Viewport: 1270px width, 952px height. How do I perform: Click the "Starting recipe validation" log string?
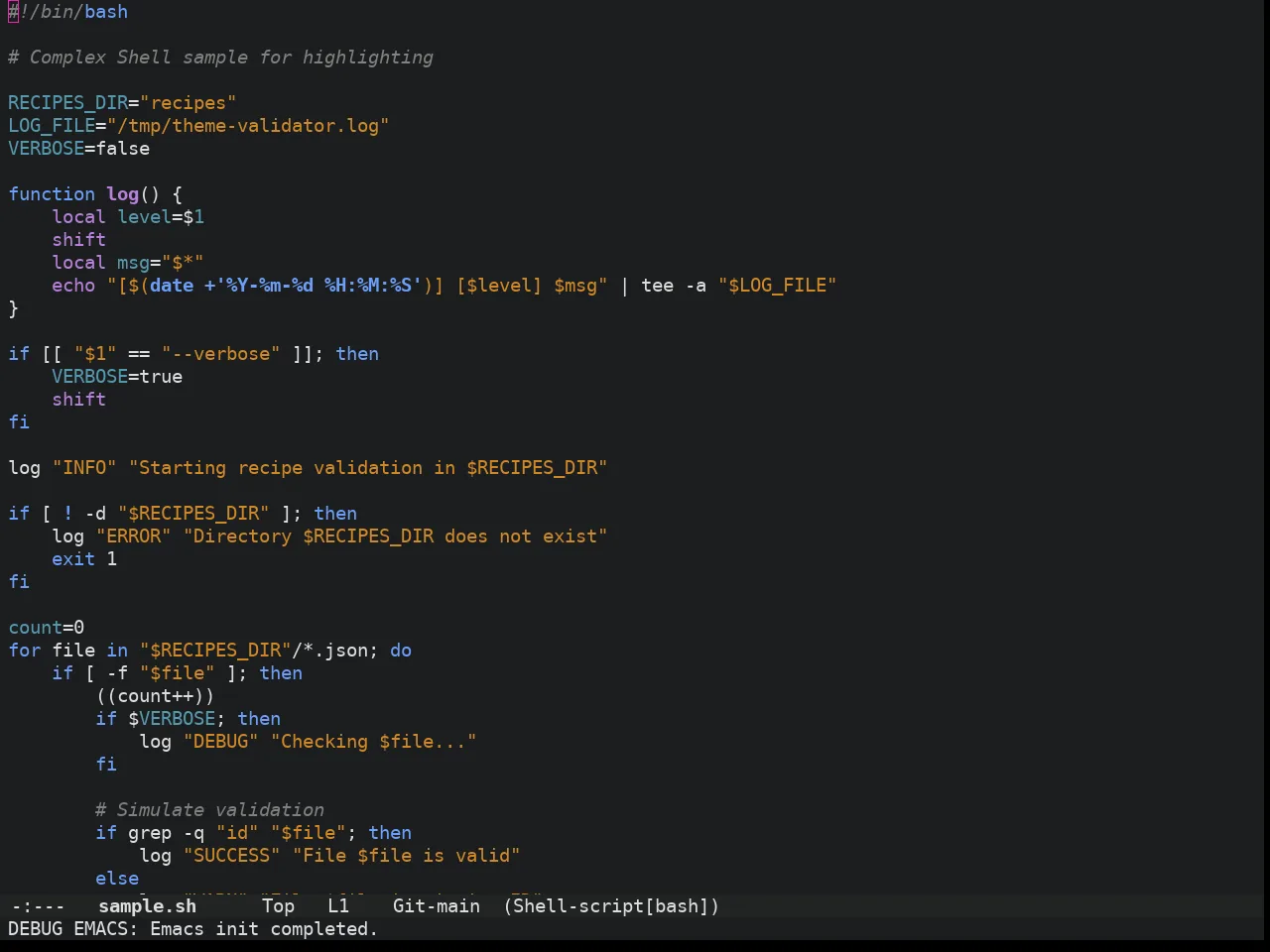coord(368,468)
